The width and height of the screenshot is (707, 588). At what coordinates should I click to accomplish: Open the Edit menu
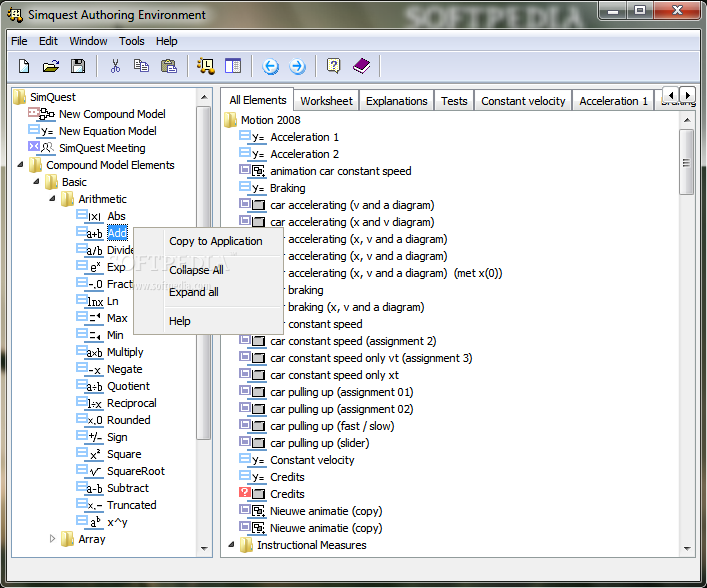point(48,41)
